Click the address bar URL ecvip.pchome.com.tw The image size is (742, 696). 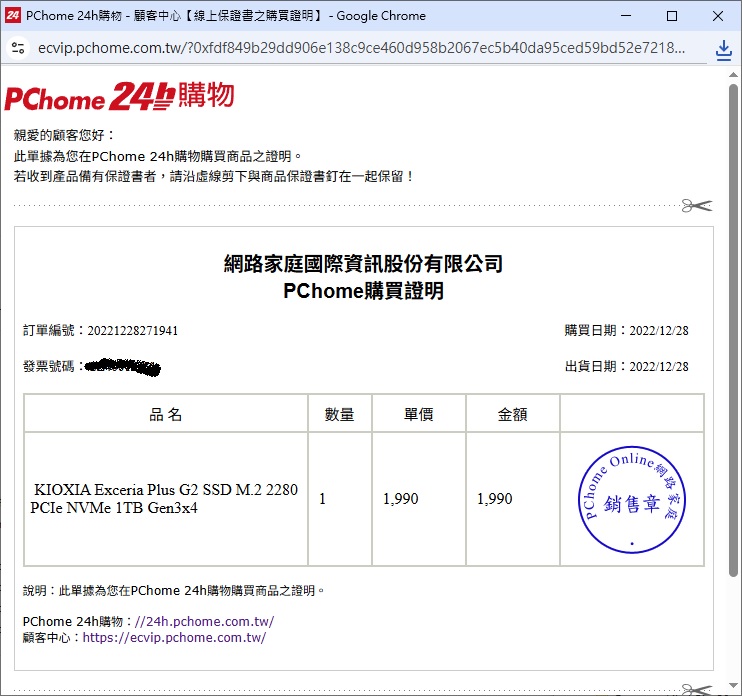(361, 48)
